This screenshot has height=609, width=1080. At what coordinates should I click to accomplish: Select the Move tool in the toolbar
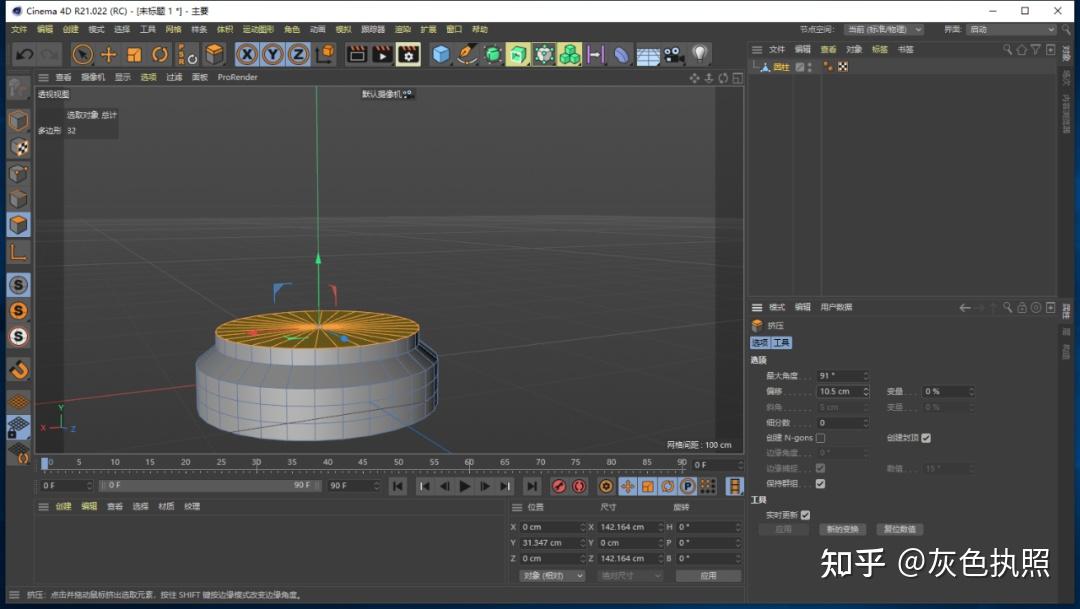(x=109, y=54)
